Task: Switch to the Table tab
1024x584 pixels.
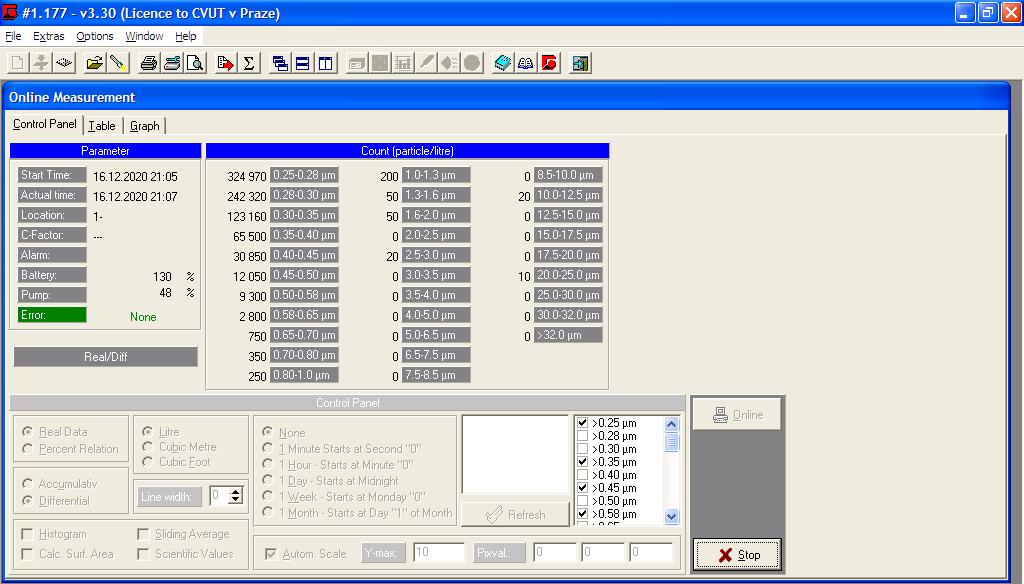Action: [x=102, y=125]
